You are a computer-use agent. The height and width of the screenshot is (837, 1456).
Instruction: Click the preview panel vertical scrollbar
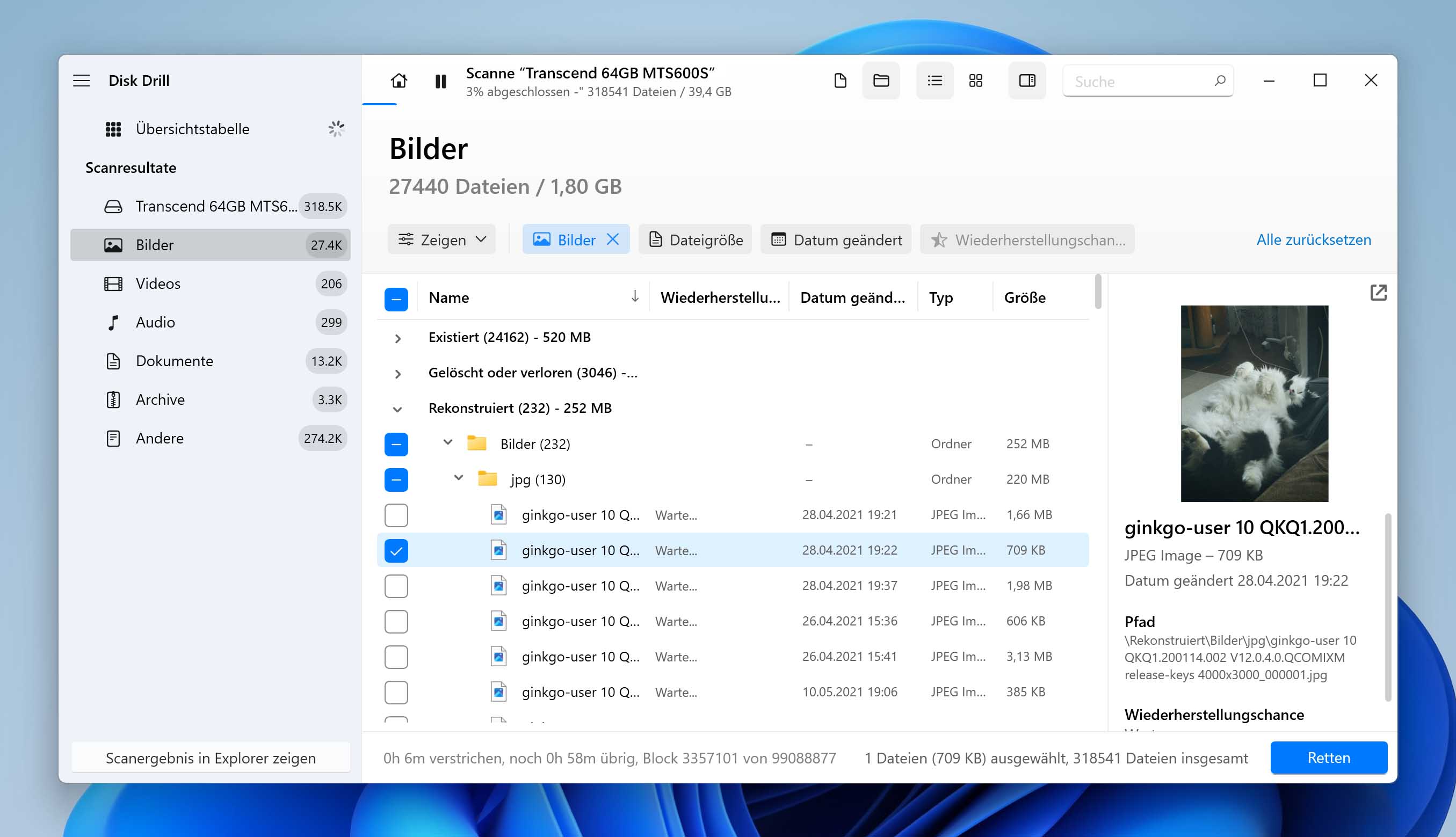point(1388,607)
